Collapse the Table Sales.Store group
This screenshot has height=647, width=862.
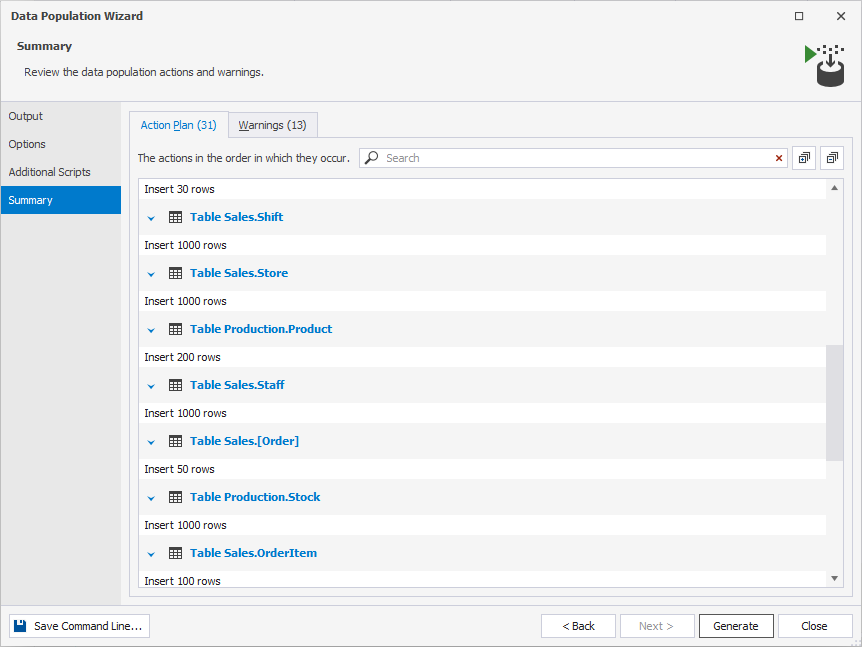point(151,274)
